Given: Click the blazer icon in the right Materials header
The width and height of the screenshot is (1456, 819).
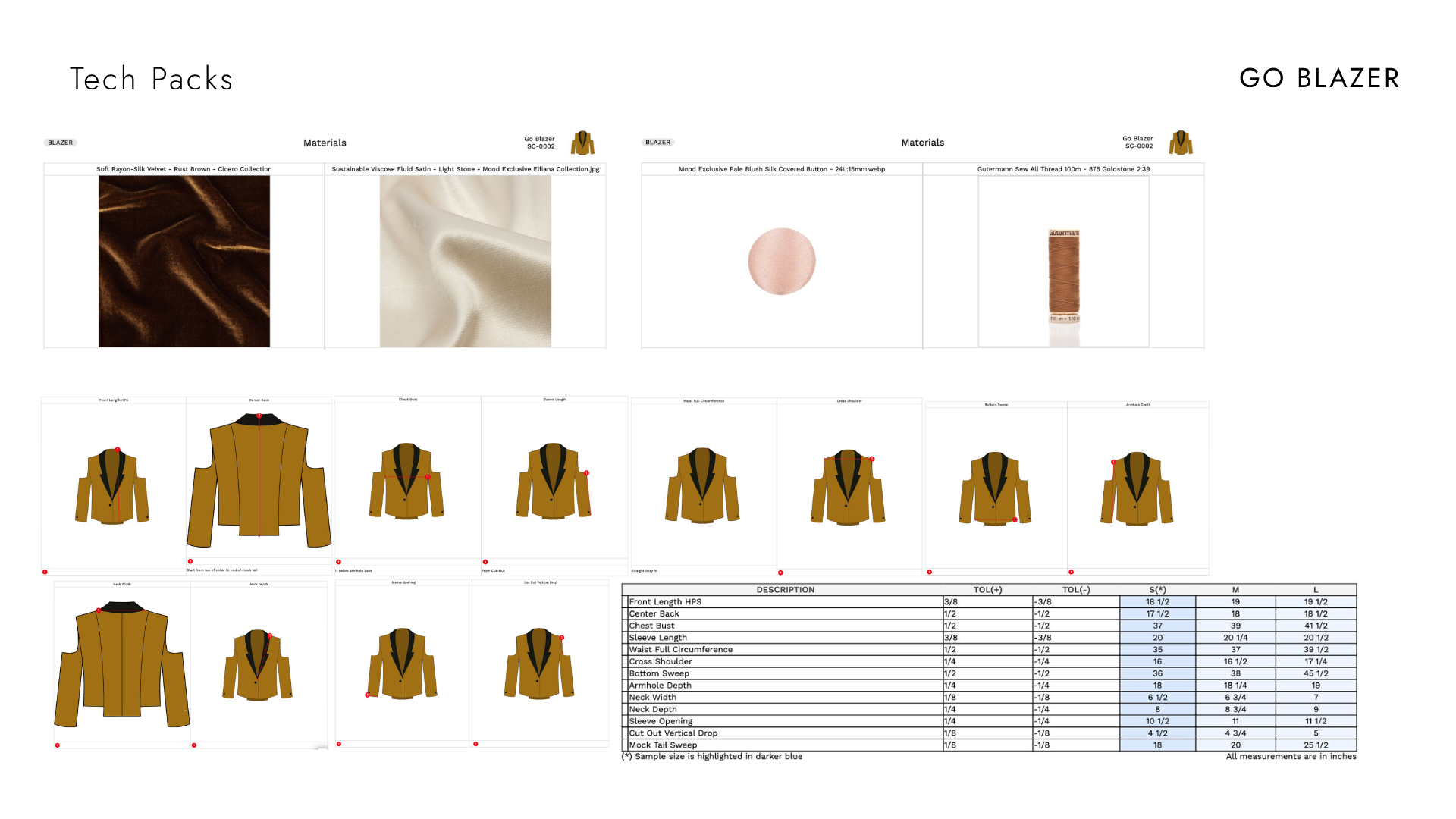Looking at the screenshot, I should click(x=1181, y=143).
